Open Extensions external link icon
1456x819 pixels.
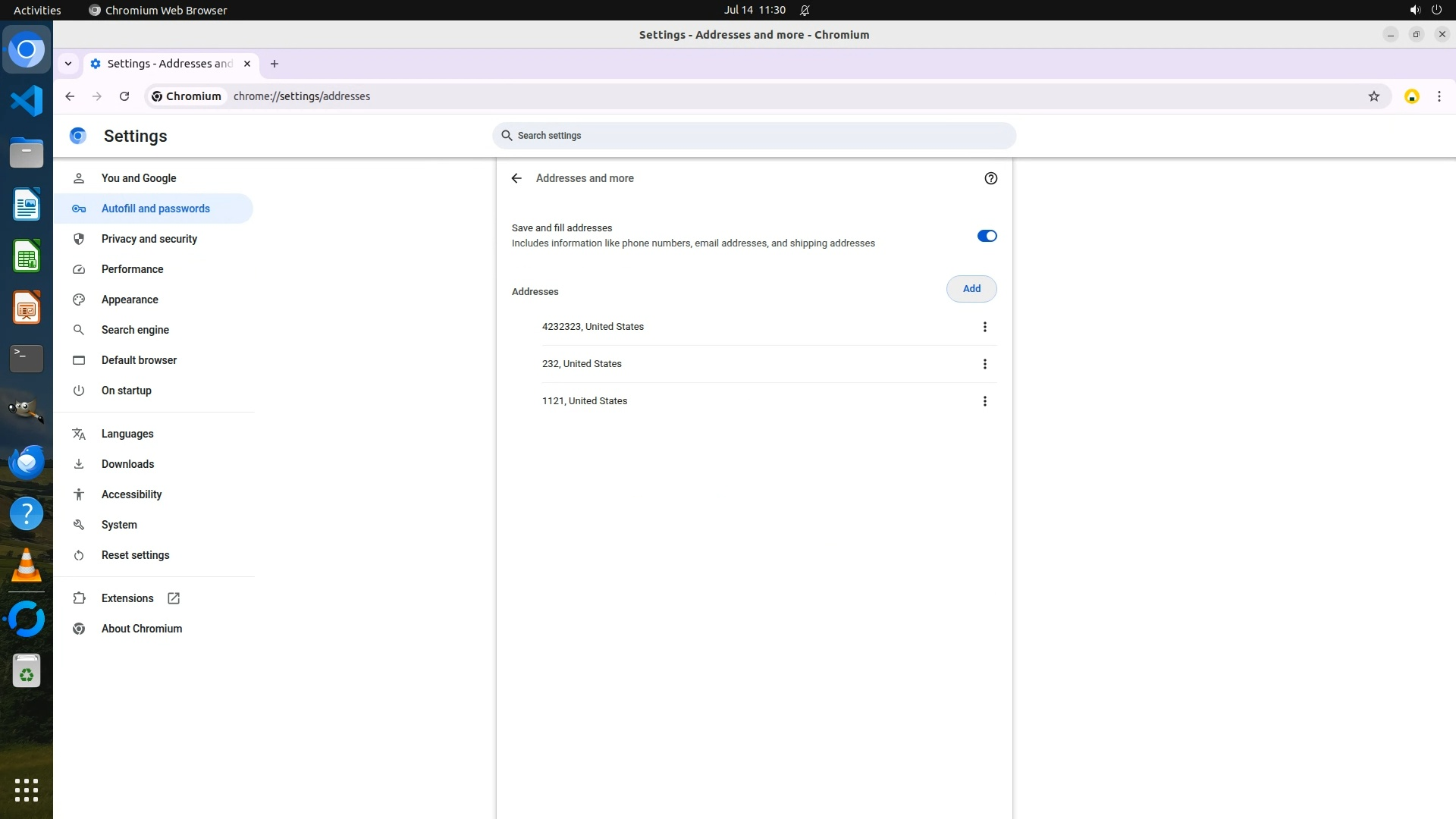tap(174, 598)
